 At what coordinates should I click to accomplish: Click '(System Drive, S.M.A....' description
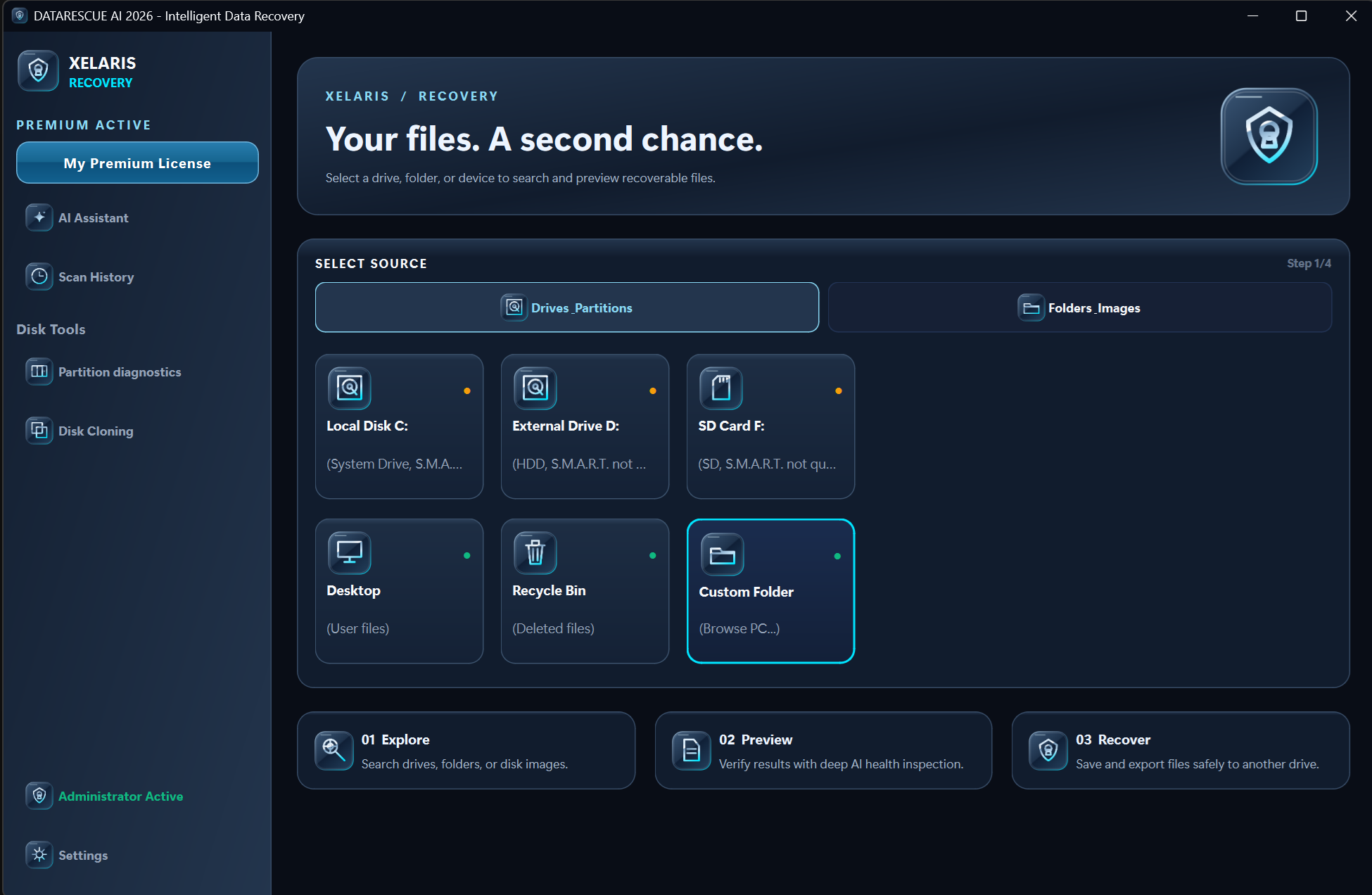click(395, 464)
